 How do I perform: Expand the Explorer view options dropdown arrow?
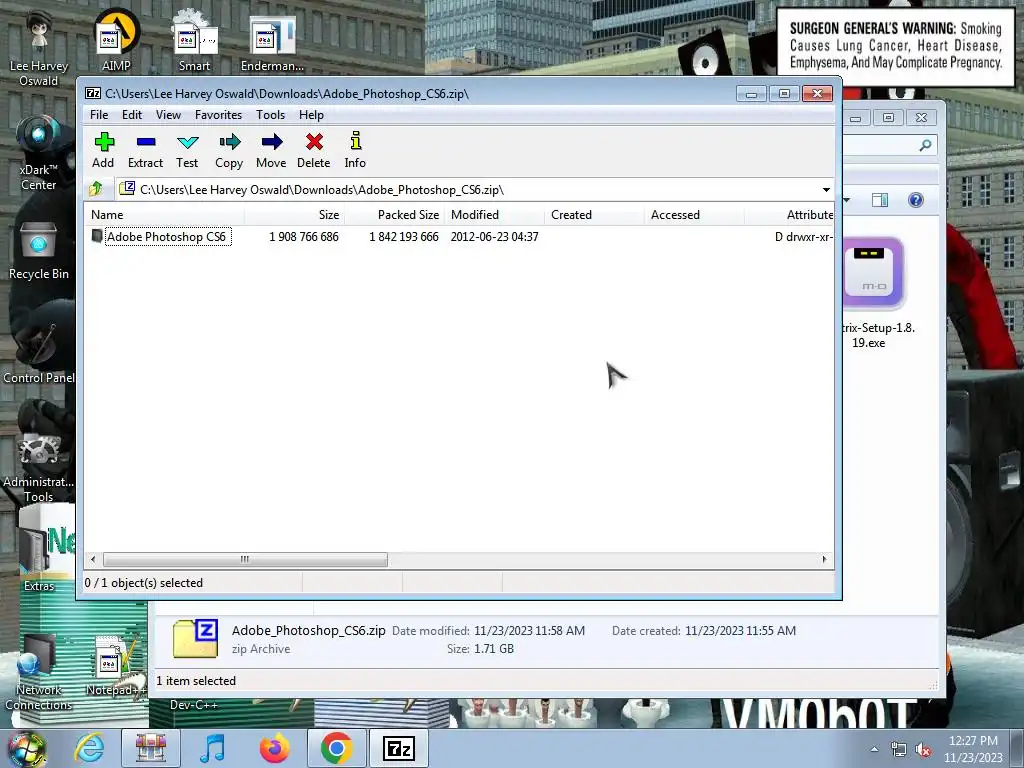coord(847,200)
